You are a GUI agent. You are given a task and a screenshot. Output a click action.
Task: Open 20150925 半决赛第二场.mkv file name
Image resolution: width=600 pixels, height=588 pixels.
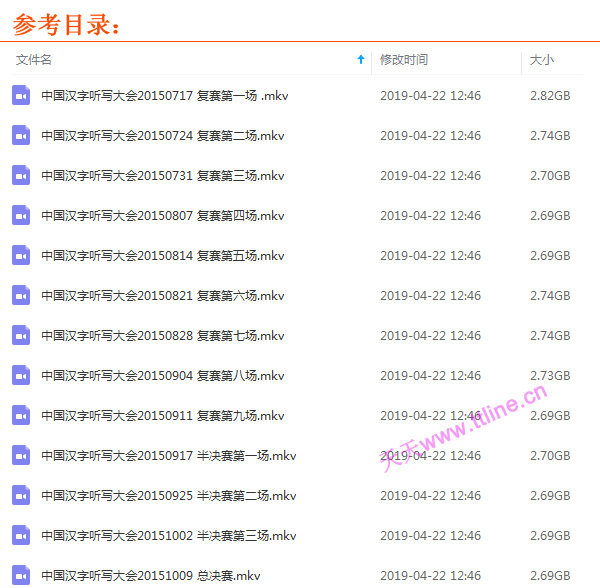169,496
